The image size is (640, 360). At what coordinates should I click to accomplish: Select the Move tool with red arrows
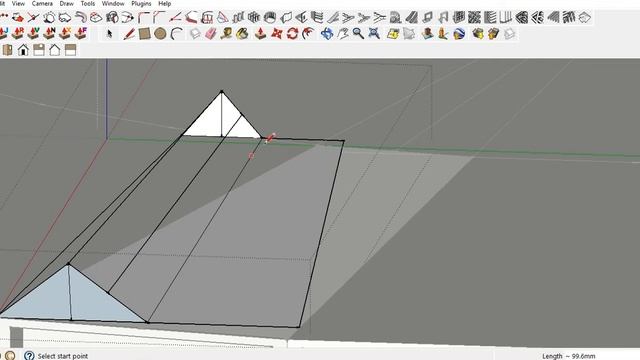276,33
